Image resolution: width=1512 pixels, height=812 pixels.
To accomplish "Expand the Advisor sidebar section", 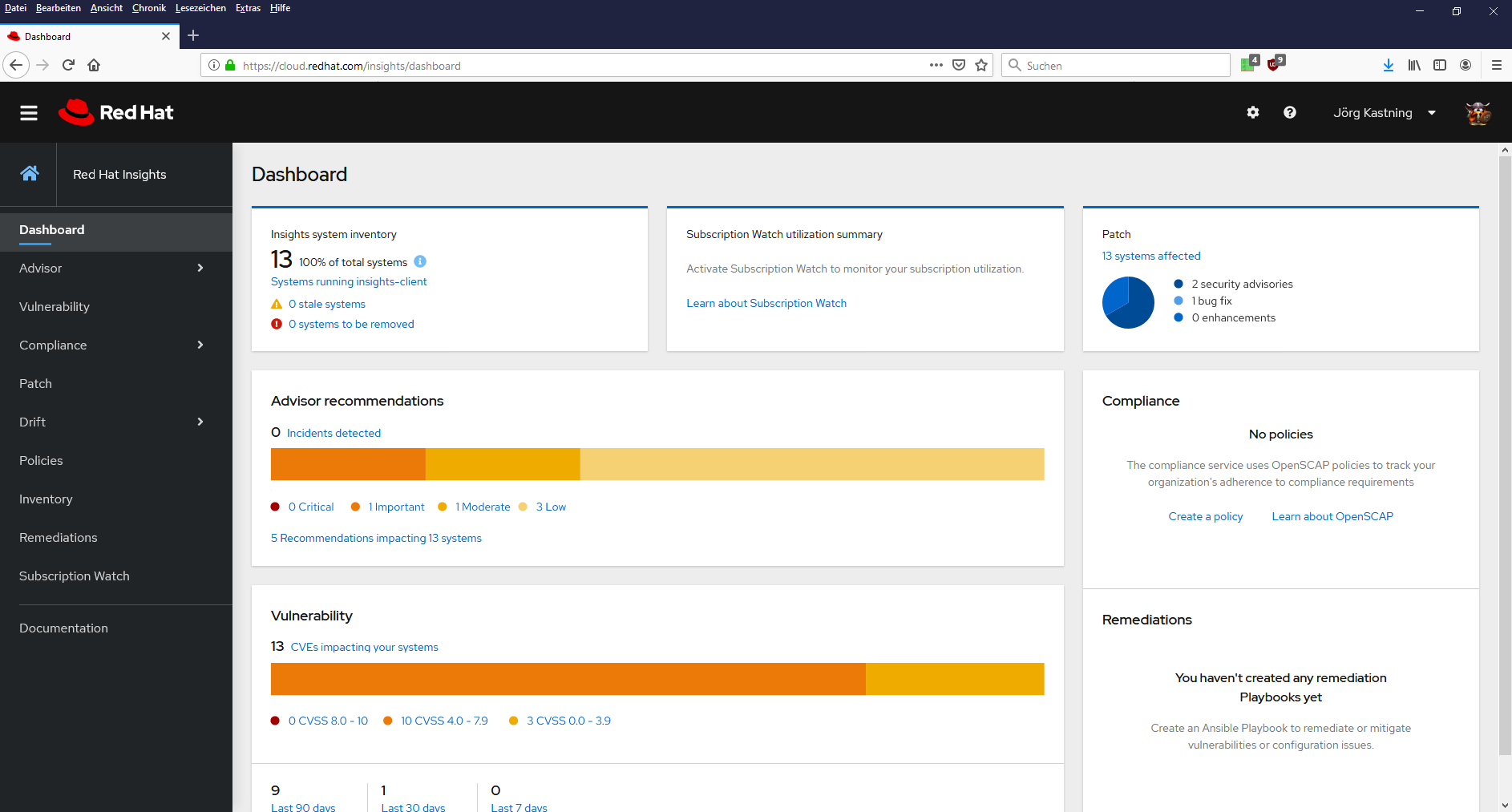I will coord(200,268).
